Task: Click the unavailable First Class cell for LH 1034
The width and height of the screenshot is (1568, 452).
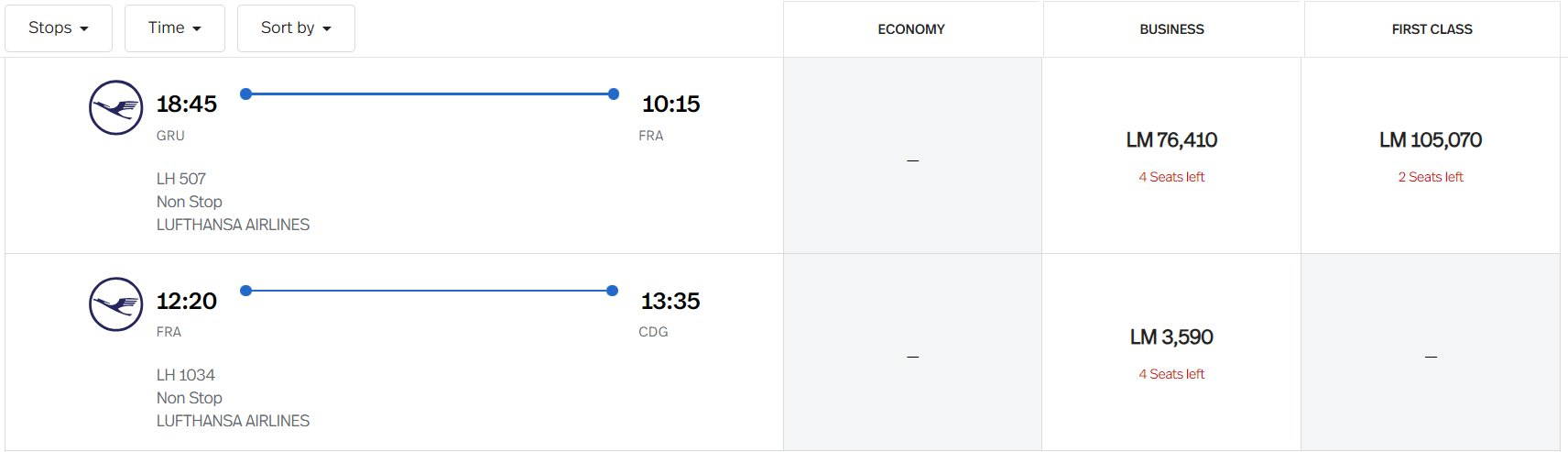Action: [1431, 353]
